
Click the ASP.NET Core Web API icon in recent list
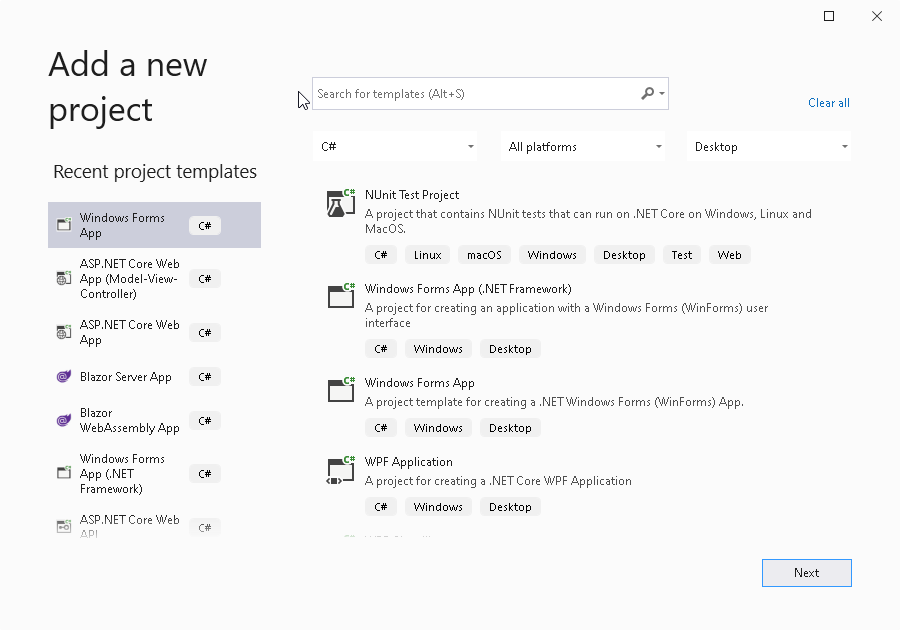pyautogui.click(x=64, y=526)
